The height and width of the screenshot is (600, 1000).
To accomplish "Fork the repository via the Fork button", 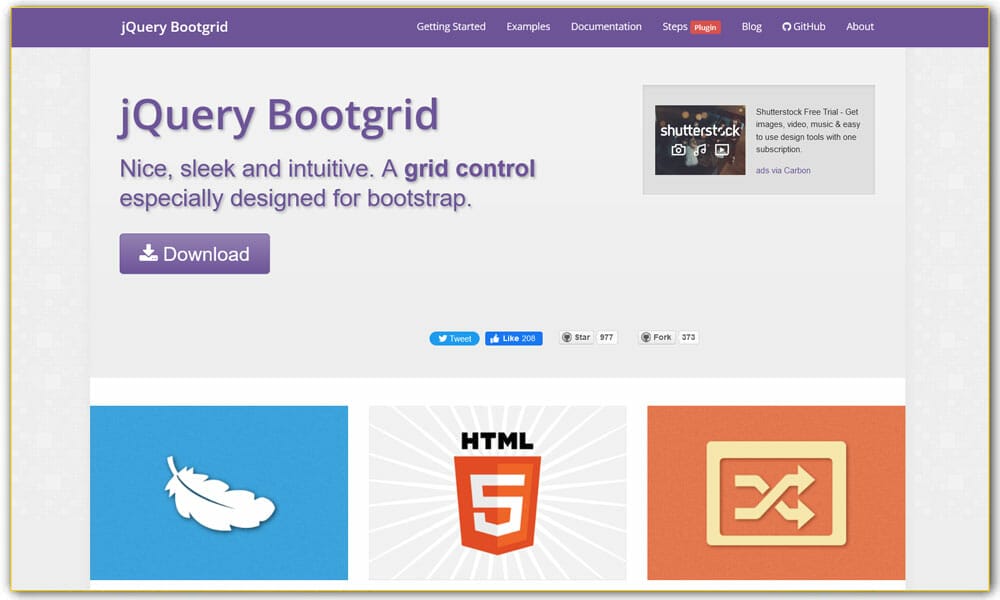I will click(658, 337).
